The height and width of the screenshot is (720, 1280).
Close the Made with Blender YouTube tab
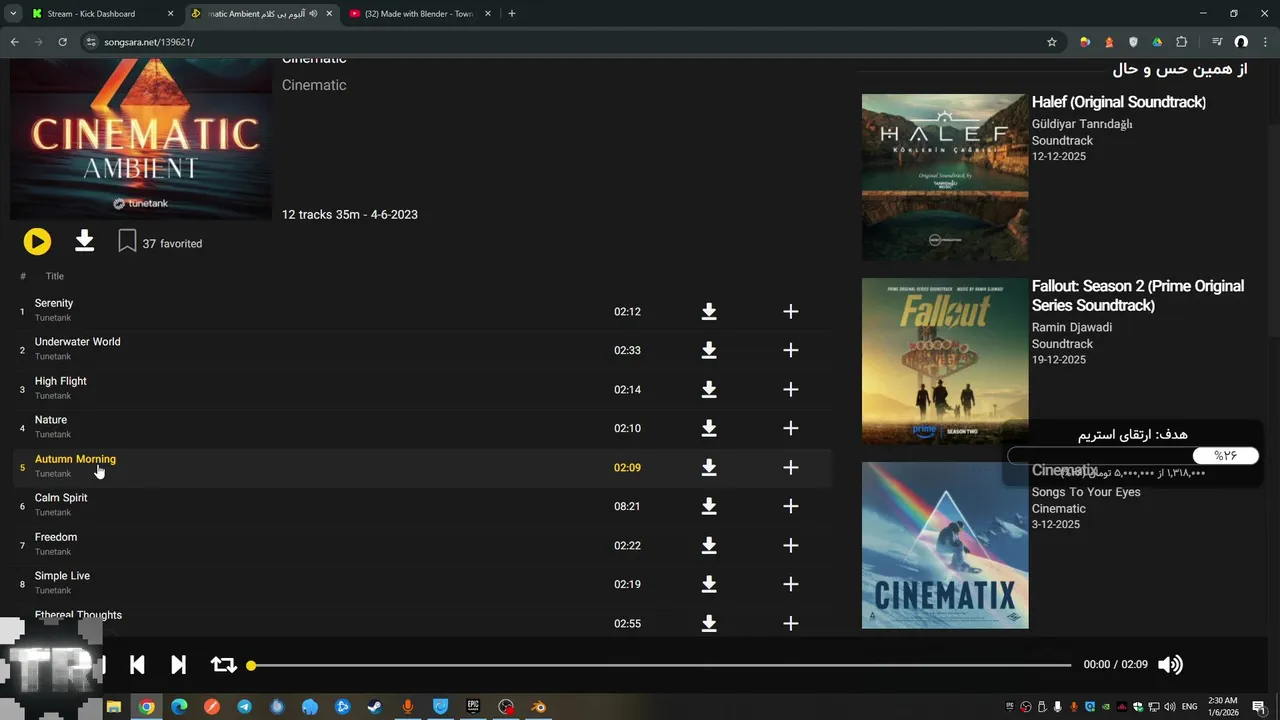coord(488,14)
